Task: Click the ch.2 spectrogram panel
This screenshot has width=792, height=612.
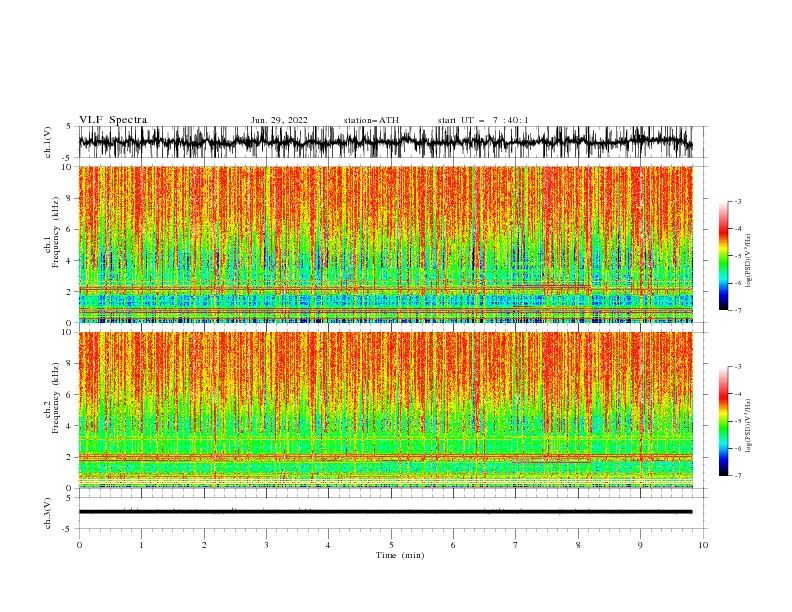Action: click(386, 410)
